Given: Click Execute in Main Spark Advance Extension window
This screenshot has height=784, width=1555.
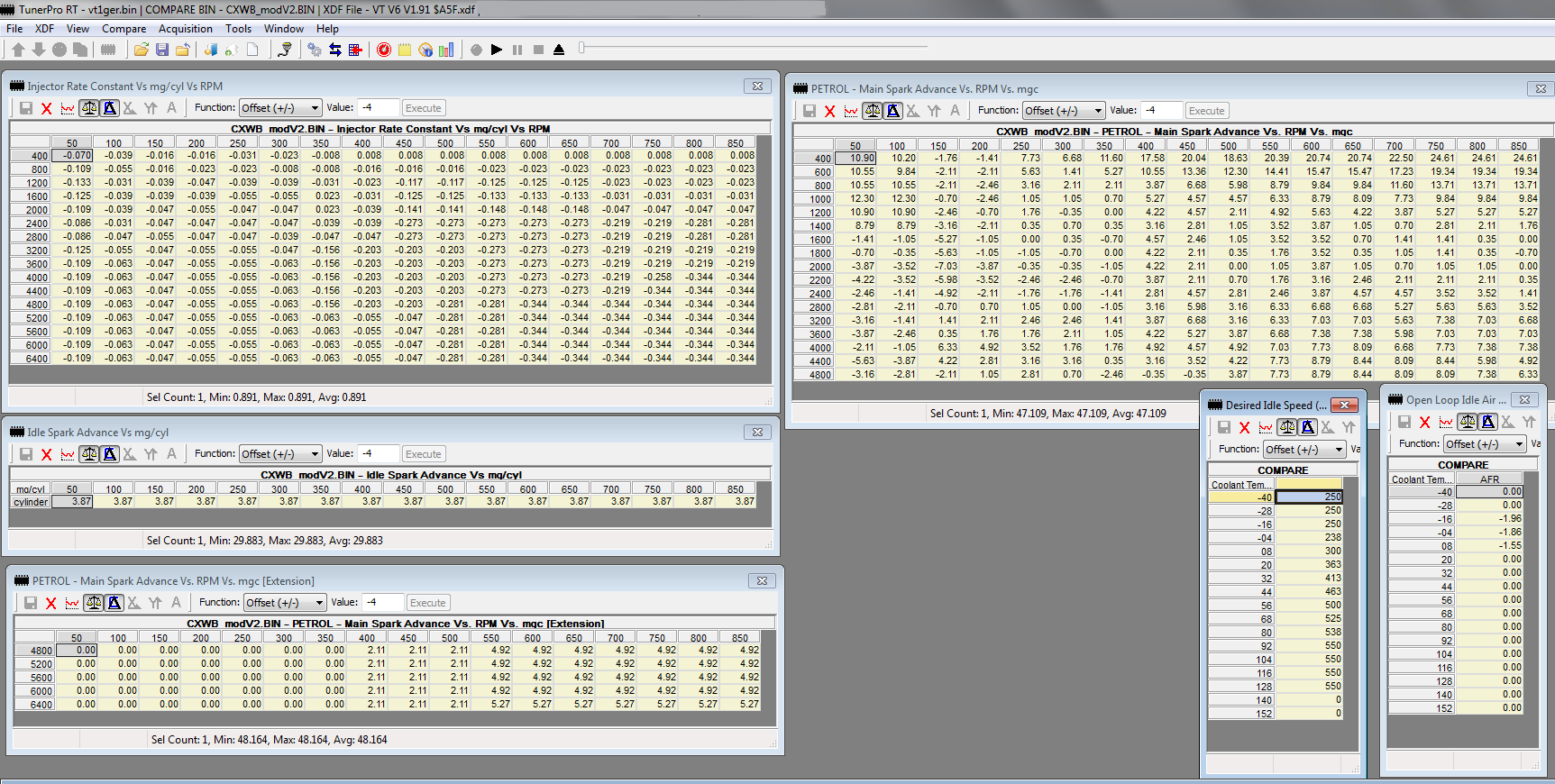Looking at the screenshot, I should (x=428, y=603).
